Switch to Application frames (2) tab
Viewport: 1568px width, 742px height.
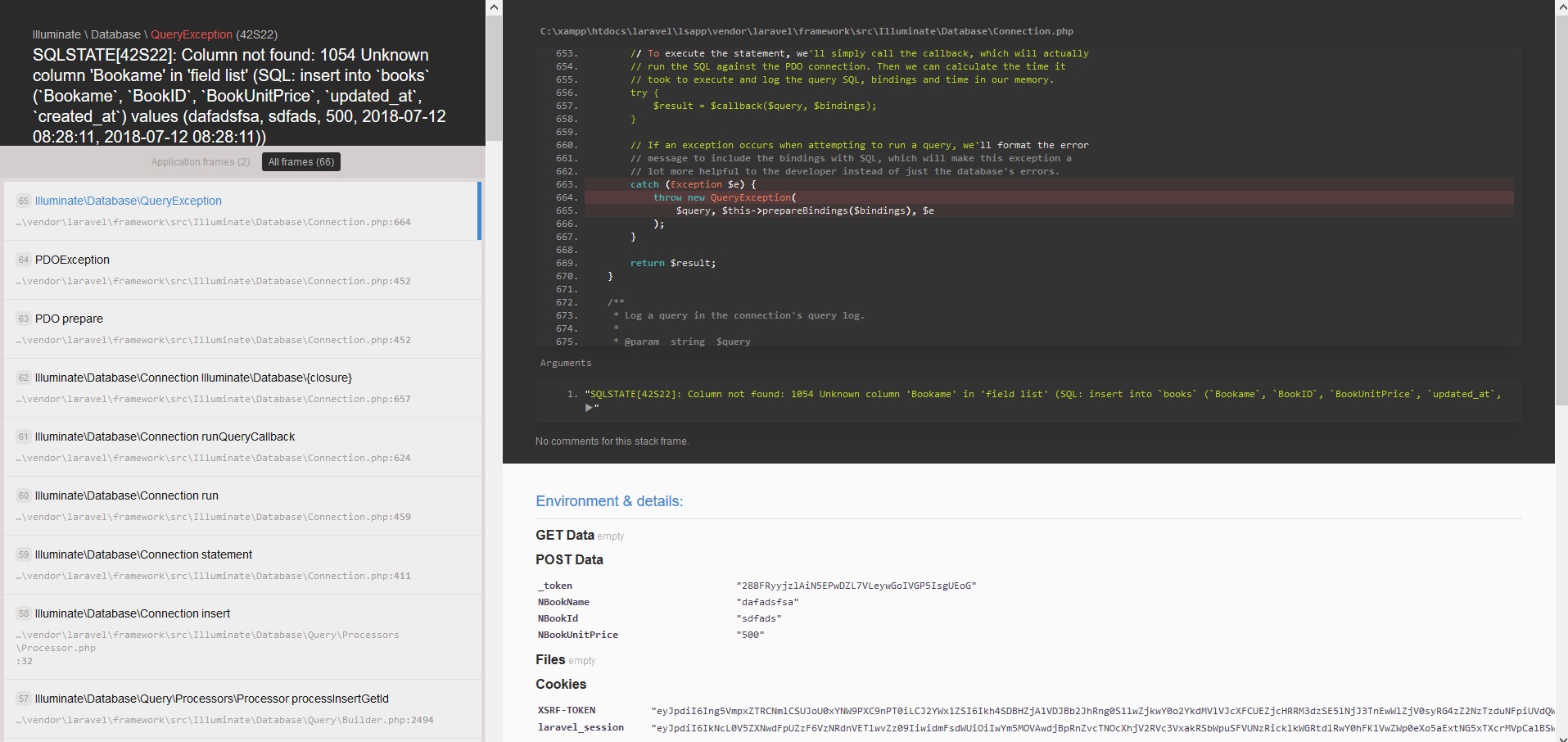(201, 162)
